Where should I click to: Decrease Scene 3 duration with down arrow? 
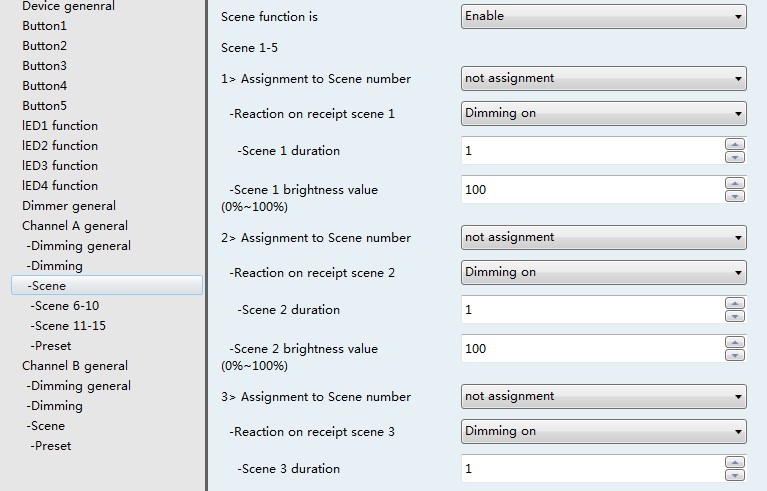[735, 475]
